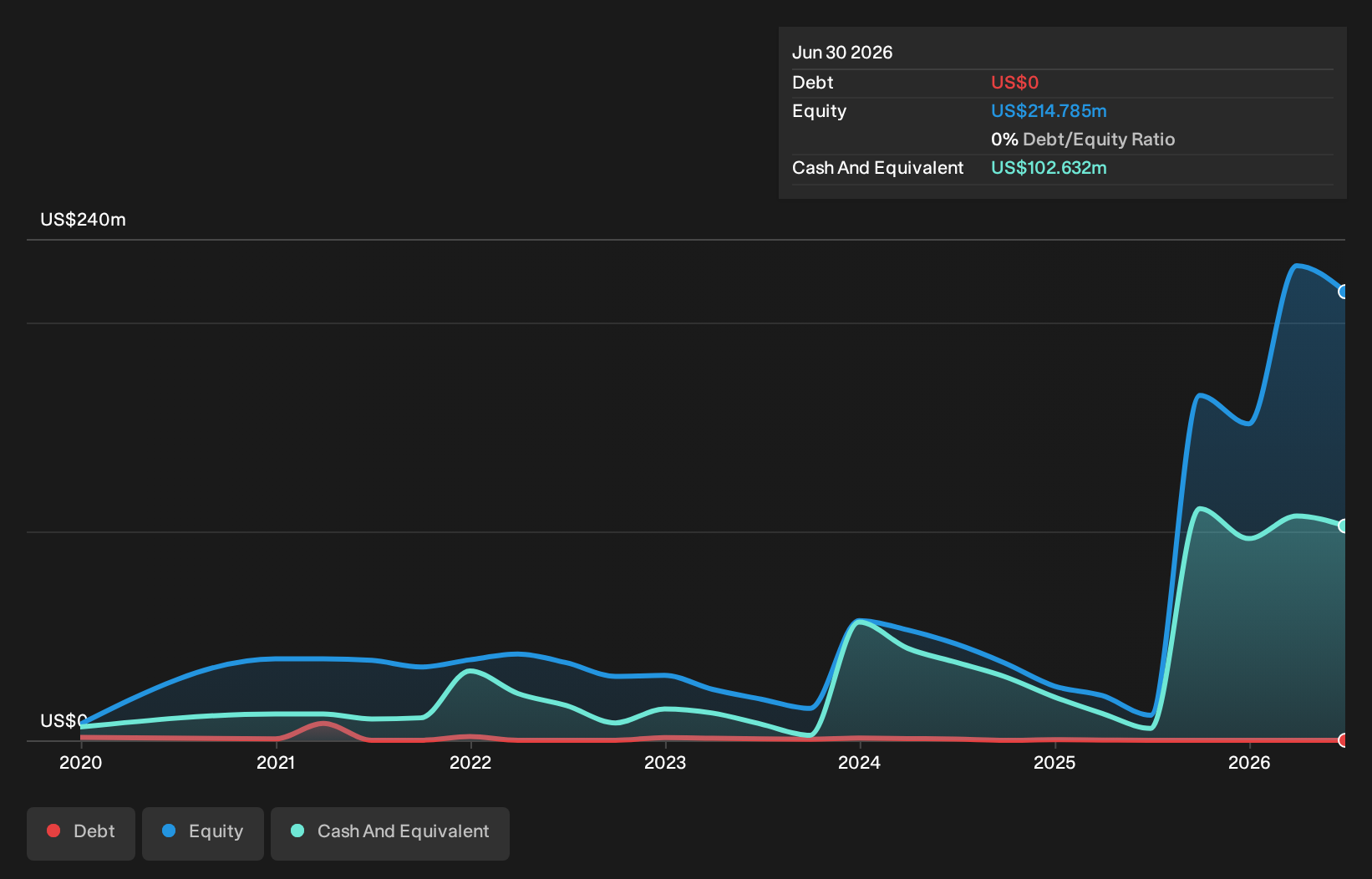
Task: Select the Equity data point marker at Jun 2026
Action: (x=1344, y=292)
